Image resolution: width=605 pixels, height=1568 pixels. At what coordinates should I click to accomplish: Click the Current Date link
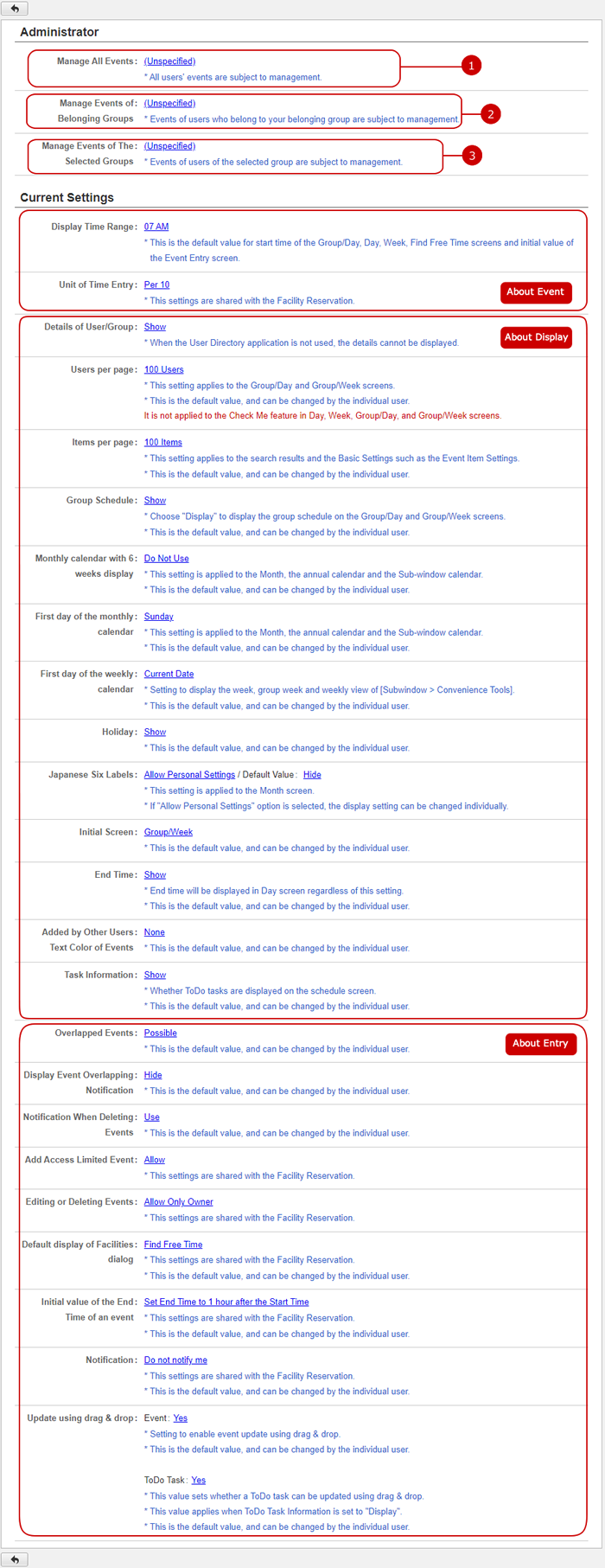point(169,674)
